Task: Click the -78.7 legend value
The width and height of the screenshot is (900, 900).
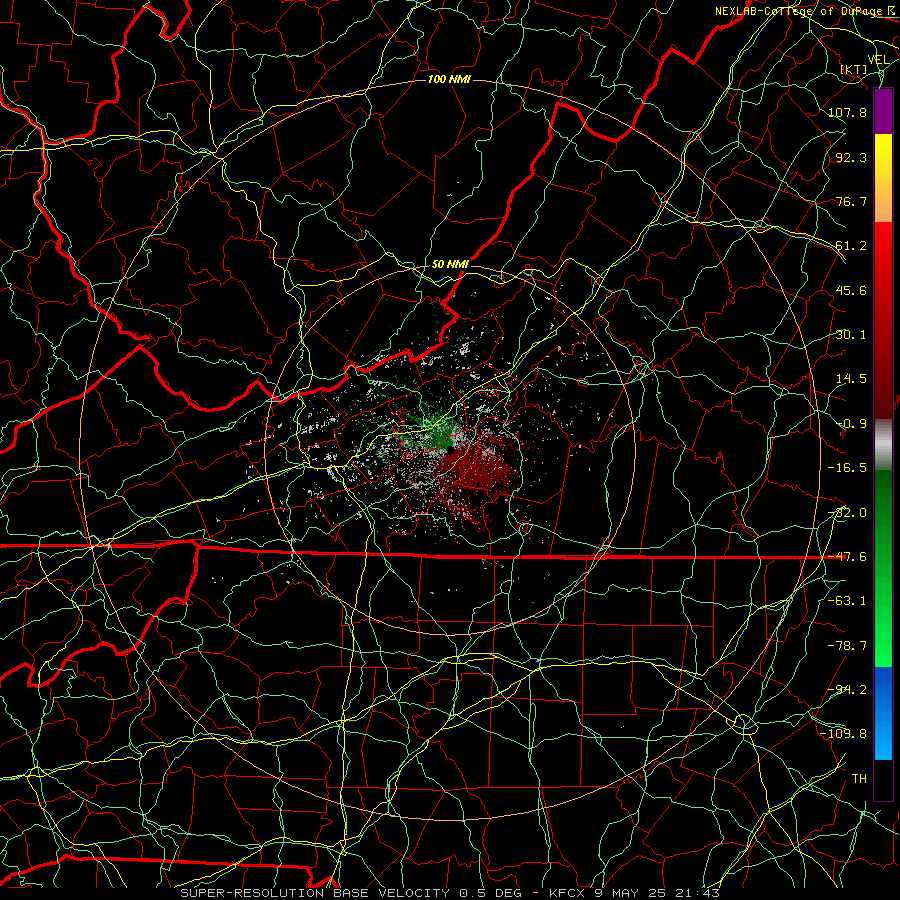Action: pos(847,646)
